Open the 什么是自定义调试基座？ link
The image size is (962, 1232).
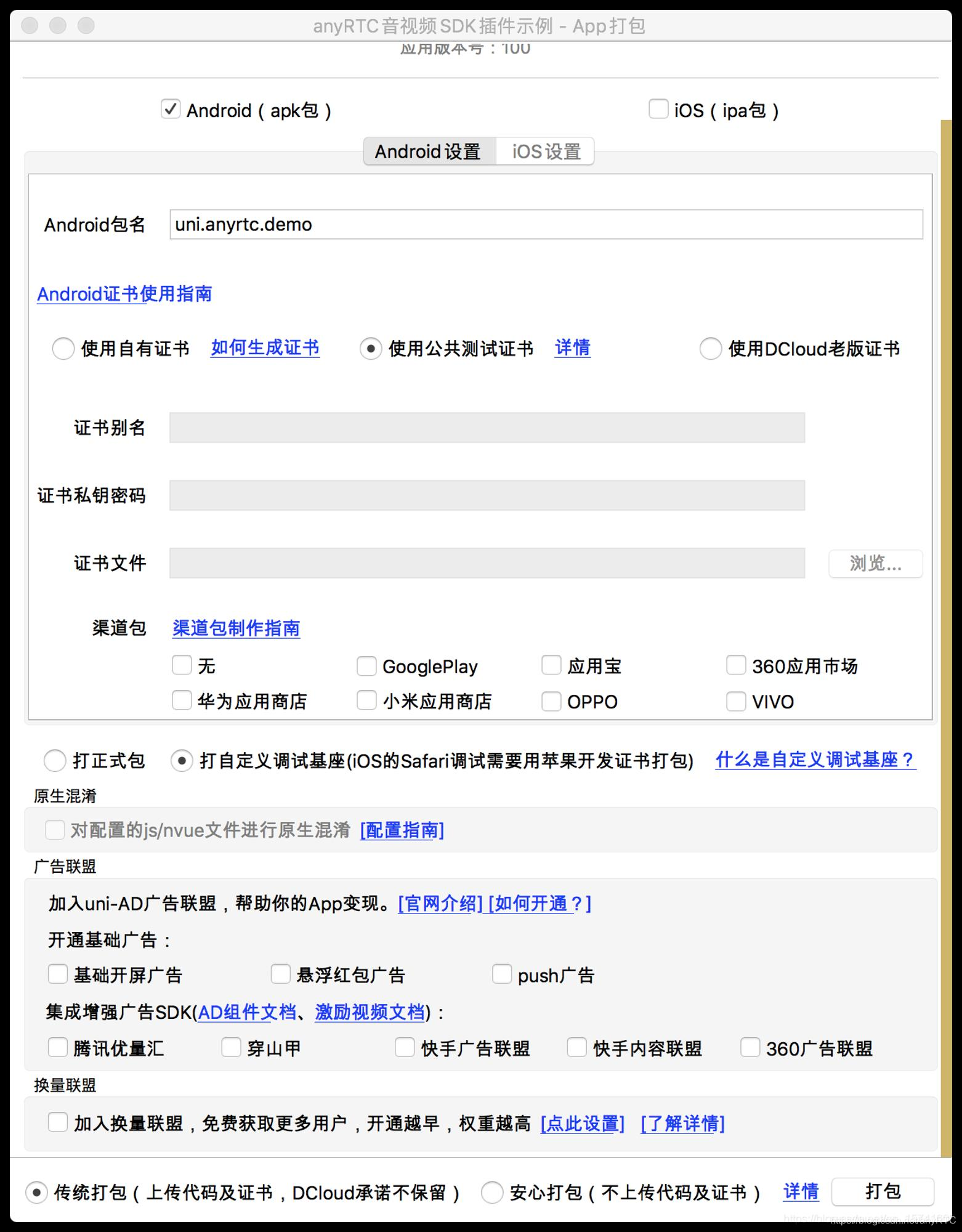tap(815, 760)
